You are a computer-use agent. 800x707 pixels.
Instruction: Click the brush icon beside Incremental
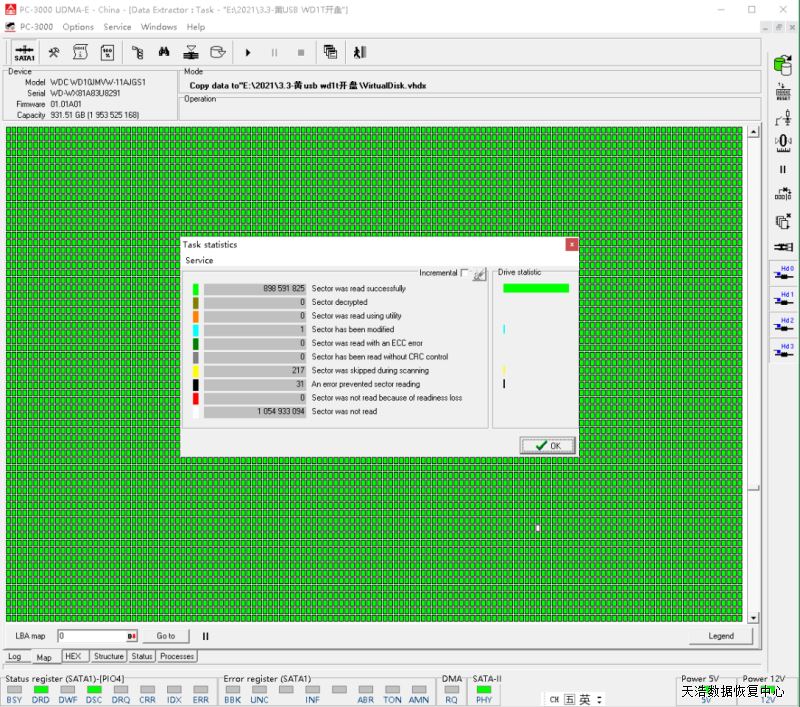click(x=479, y=274)
